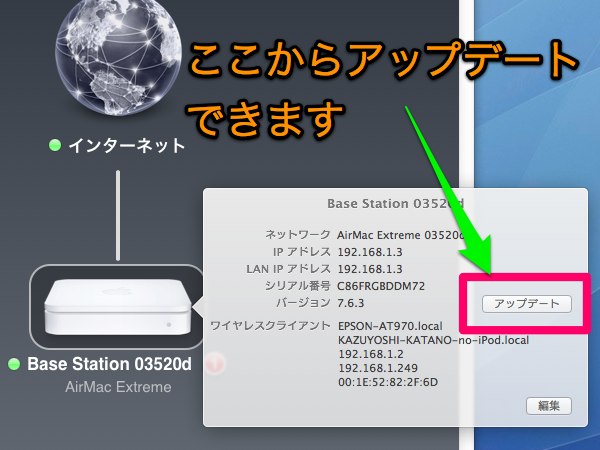Click wireless client 192.168.1.2
Image resolution: width=600 pixels, height=450 pixels.
click(x=371, y=354)
